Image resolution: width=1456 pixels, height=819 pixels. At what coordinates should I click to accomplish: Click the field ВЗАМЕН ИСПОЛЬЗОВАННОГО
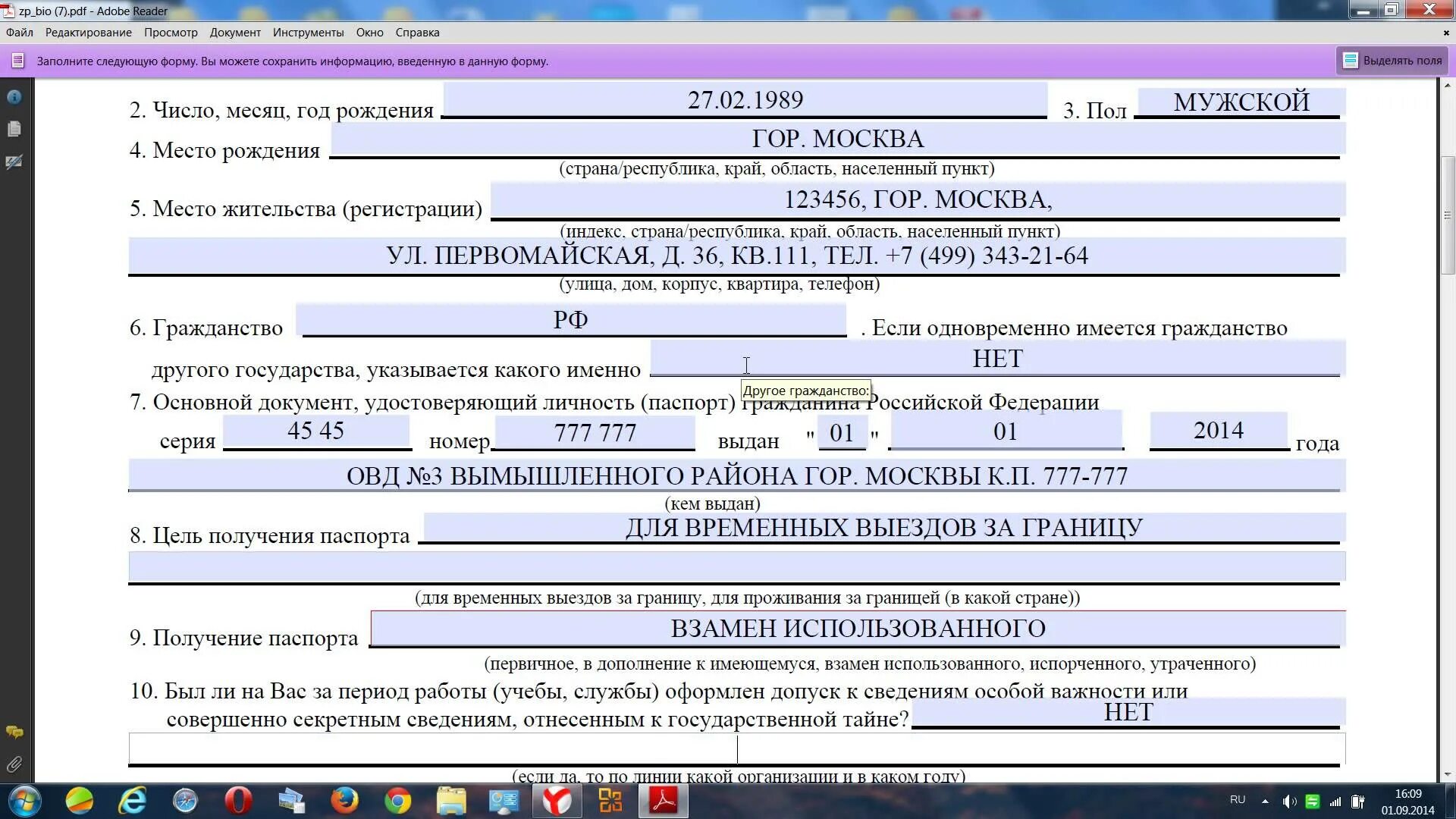[x=858, y=629]
